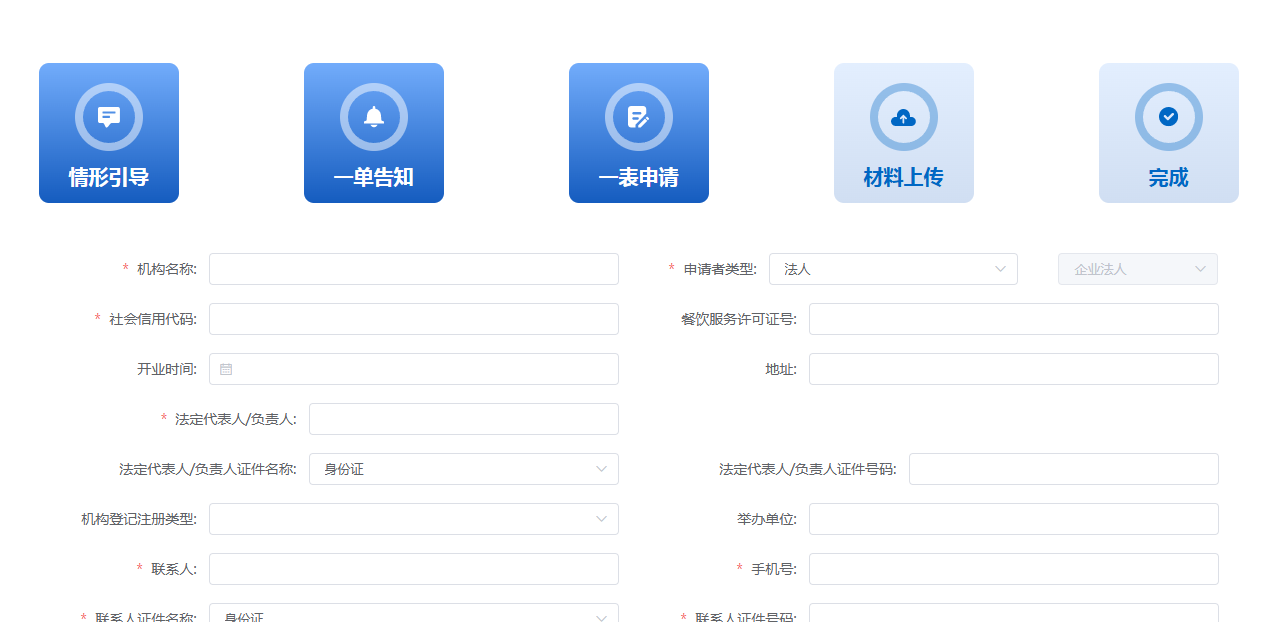Focus the 餐饮服务许可证号 input field
Viewport: 1269px width, 622px height.
[1013, 319]
